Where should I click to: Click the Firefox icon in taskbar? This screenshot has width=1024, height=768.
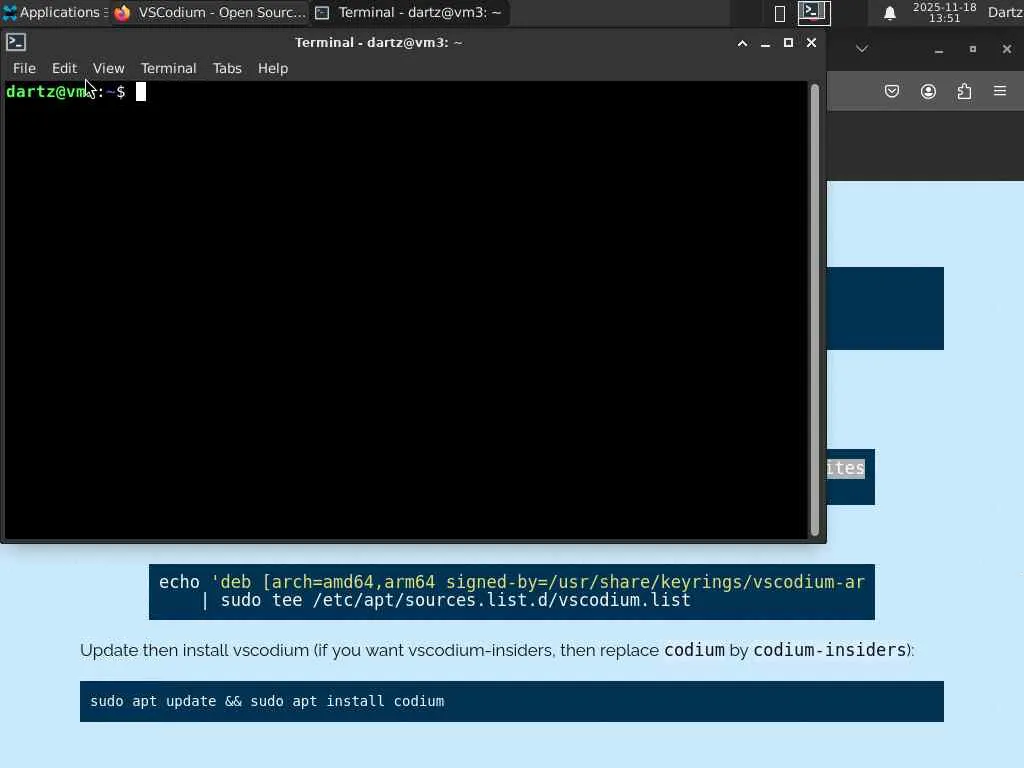(x=122, y=12)
